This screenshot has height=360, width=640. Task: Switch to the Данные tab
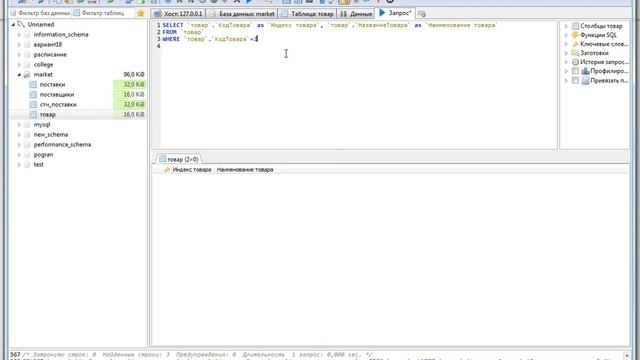point(356,14)
